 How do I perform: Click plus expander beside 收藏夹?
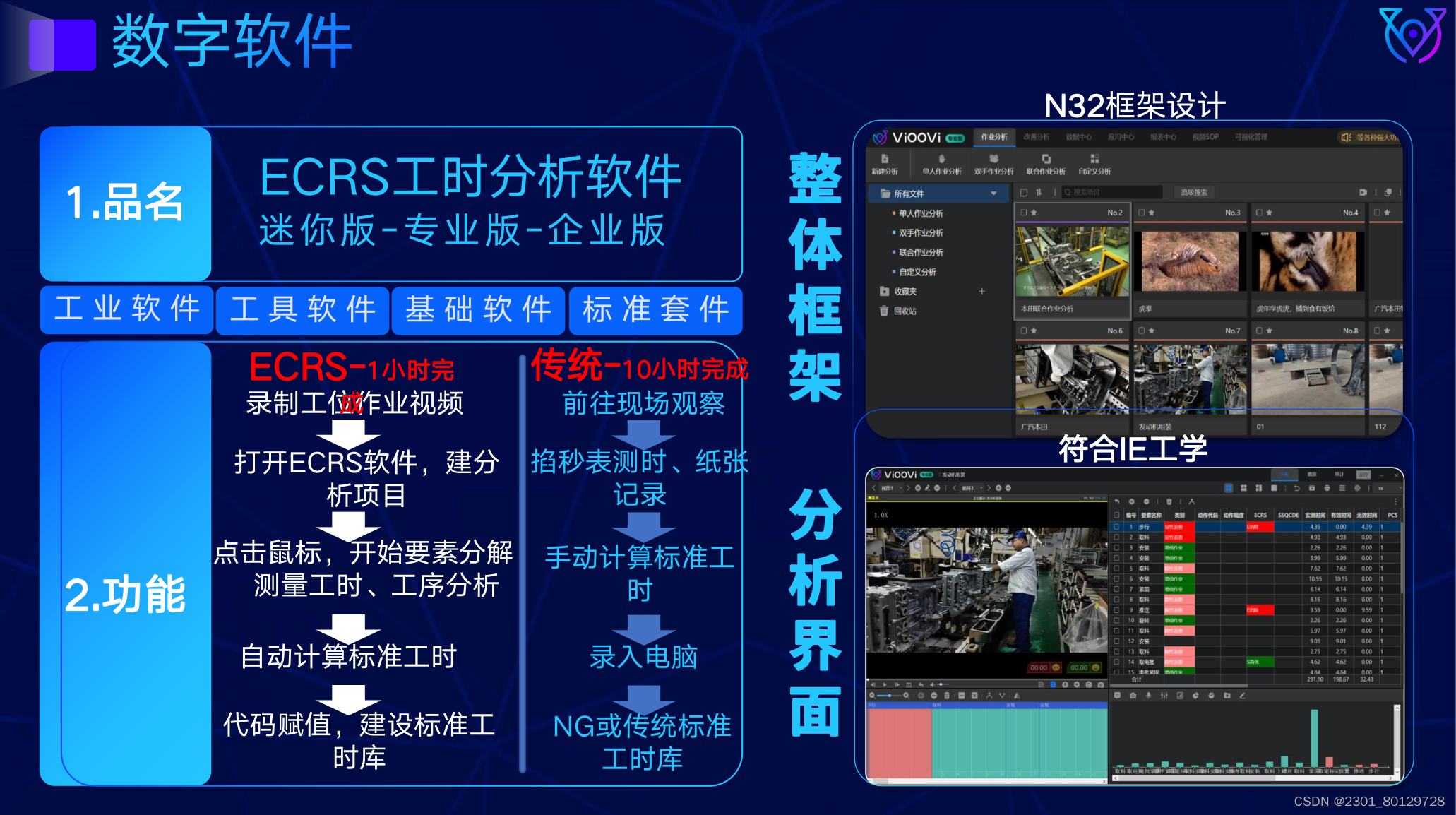(x=981, y=291)
